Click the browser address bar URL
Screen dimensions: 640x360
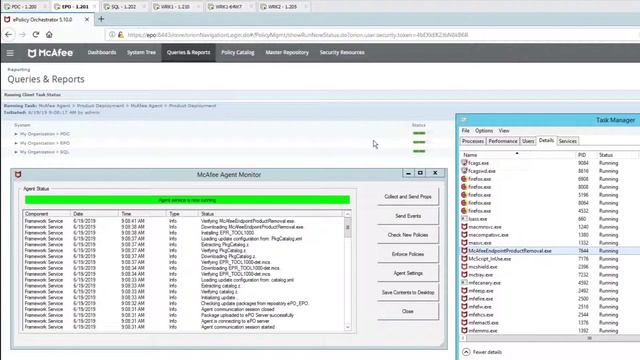click(x=298, y=35)
